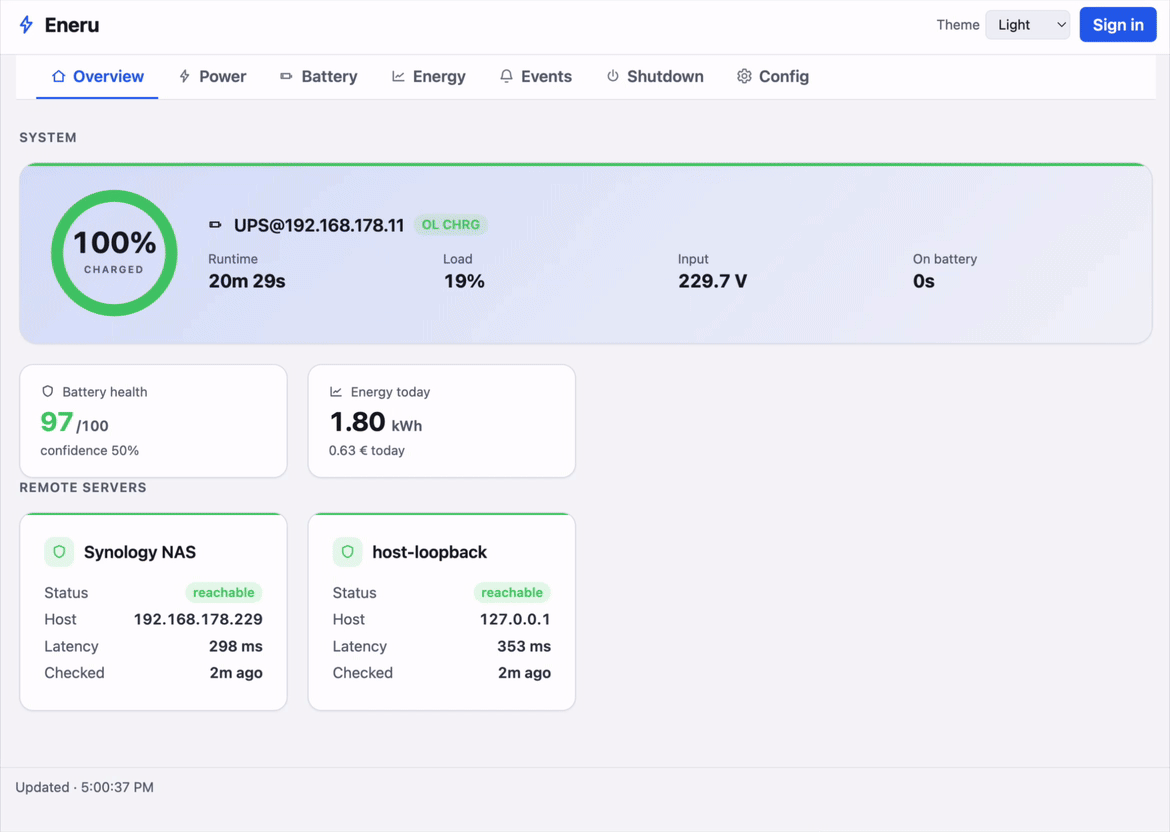The image size is (1170, 832).
Task: Click the 1.80 kWh energy value
Action: (x=375, y=422)
